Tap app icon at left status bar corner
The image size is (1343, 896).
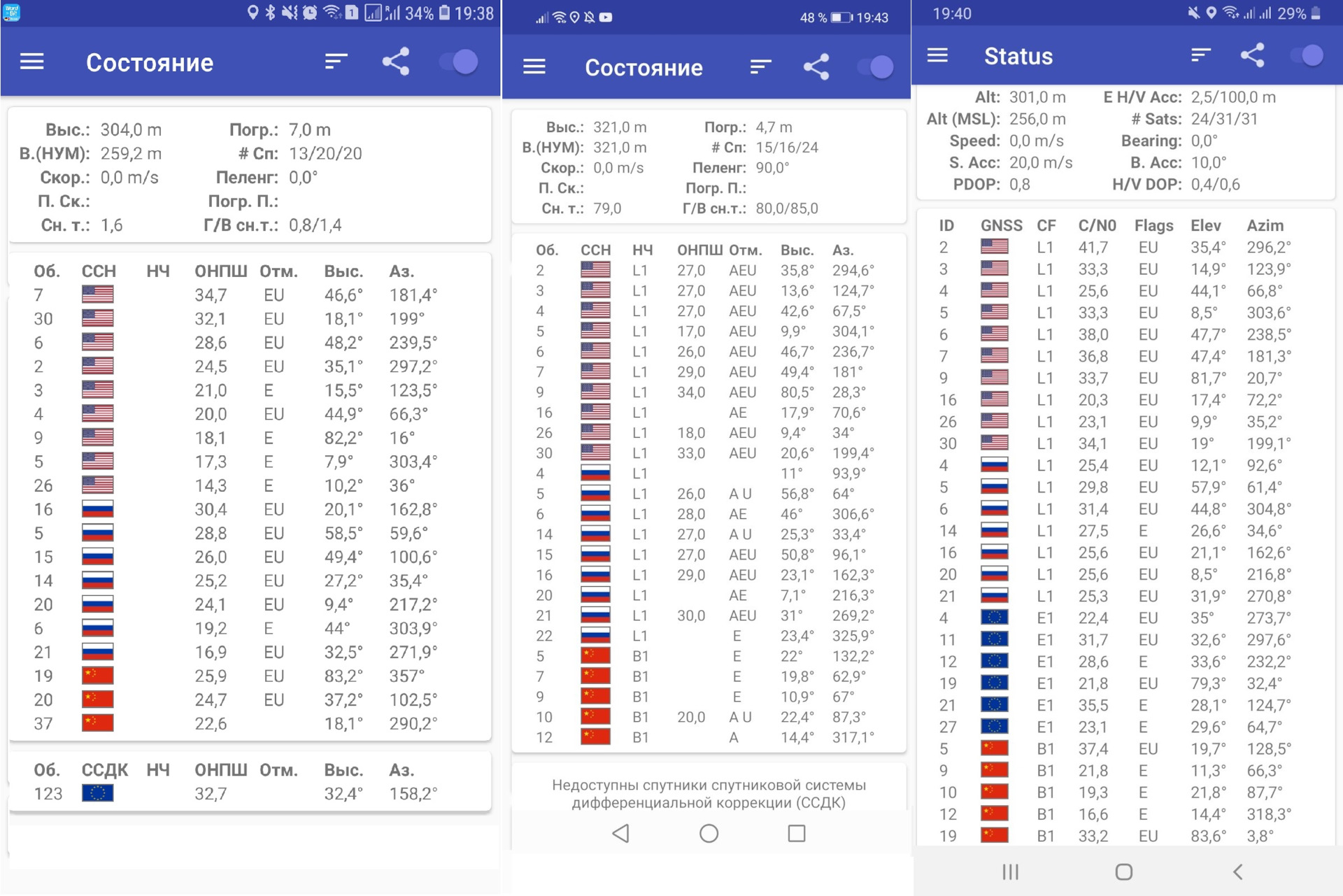click(11, 13)
